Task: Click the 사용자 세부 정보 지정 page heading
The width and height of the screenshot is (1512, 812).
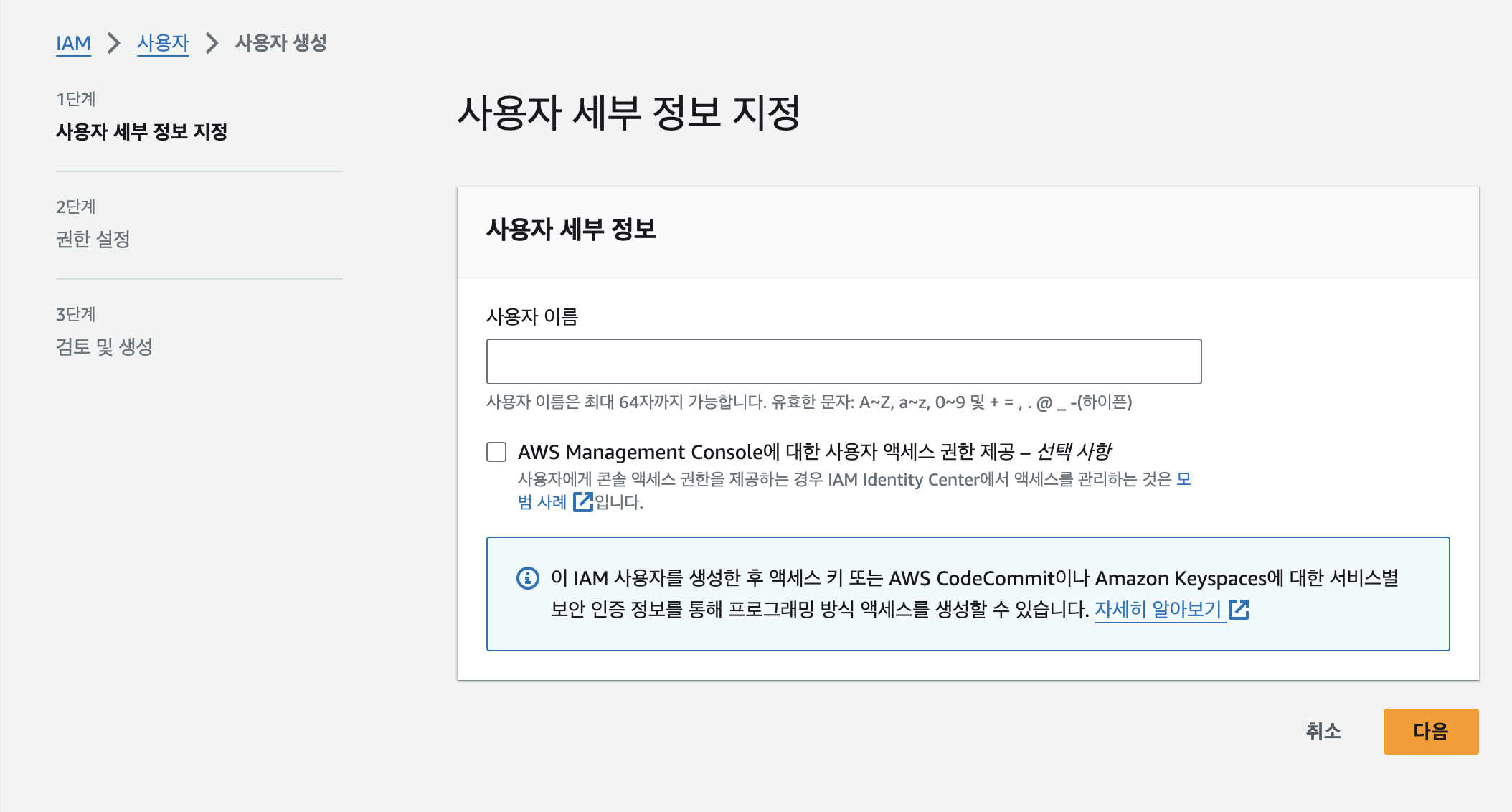Action: (628, 113)
